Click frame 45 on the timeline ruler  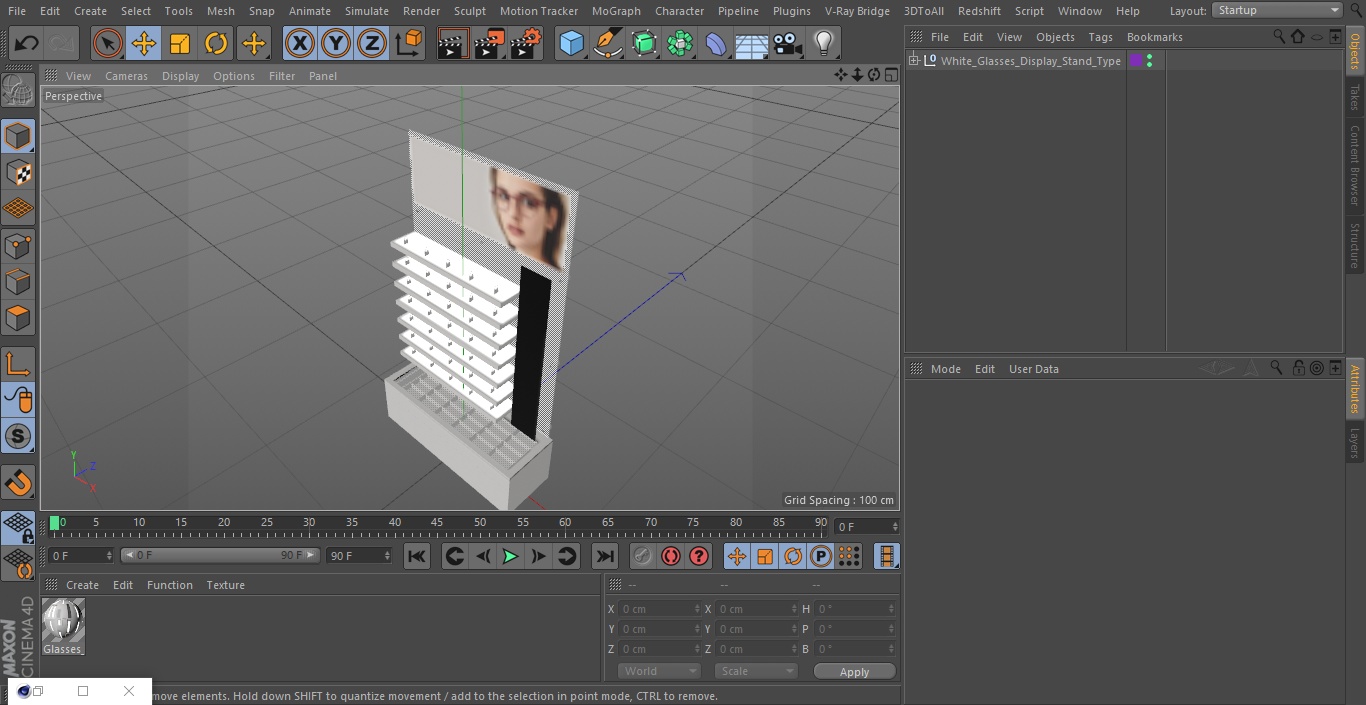tap(437, 523)
